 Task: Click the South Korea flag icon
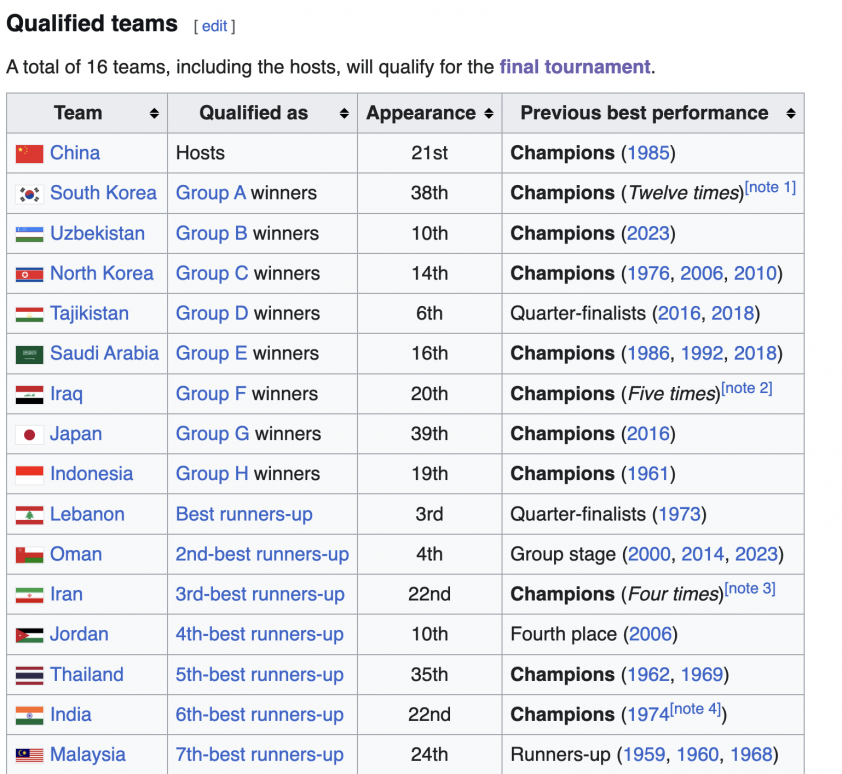coord(30,194)
